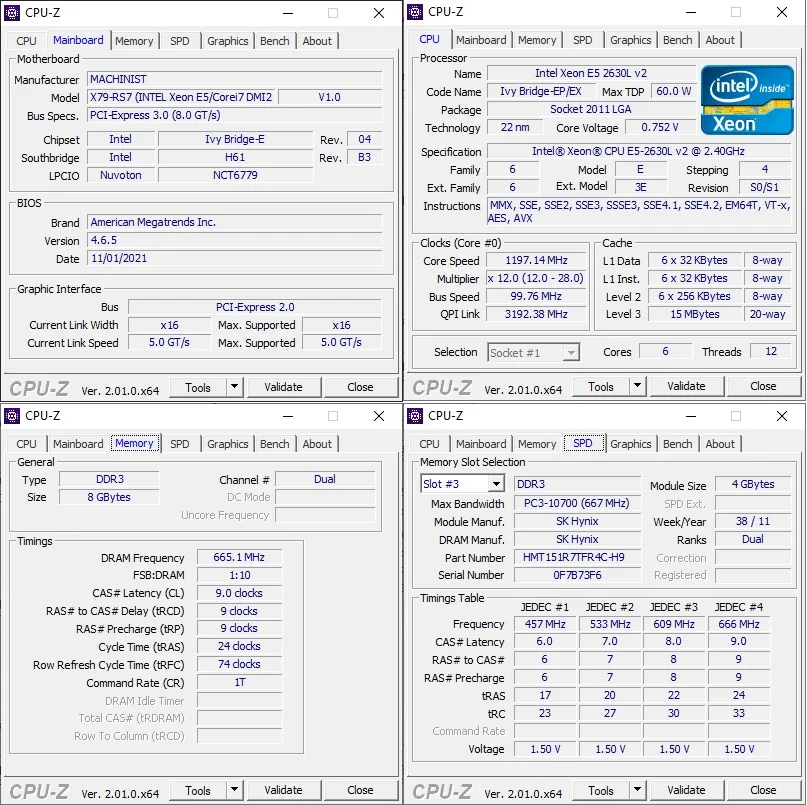Select Memory tab in CPU window
The width and height of the screenshot is (807, 805).
537,40
